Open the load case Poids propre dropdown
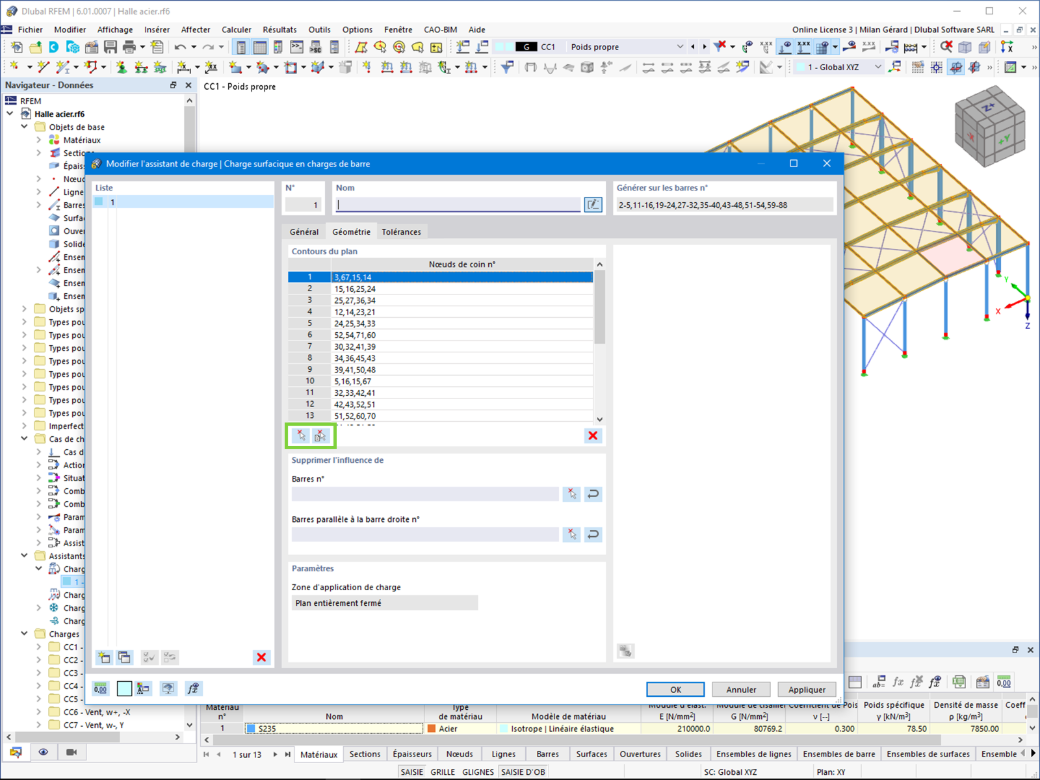The height and width of the screenshot is (780, 1040). click(680, 47)
